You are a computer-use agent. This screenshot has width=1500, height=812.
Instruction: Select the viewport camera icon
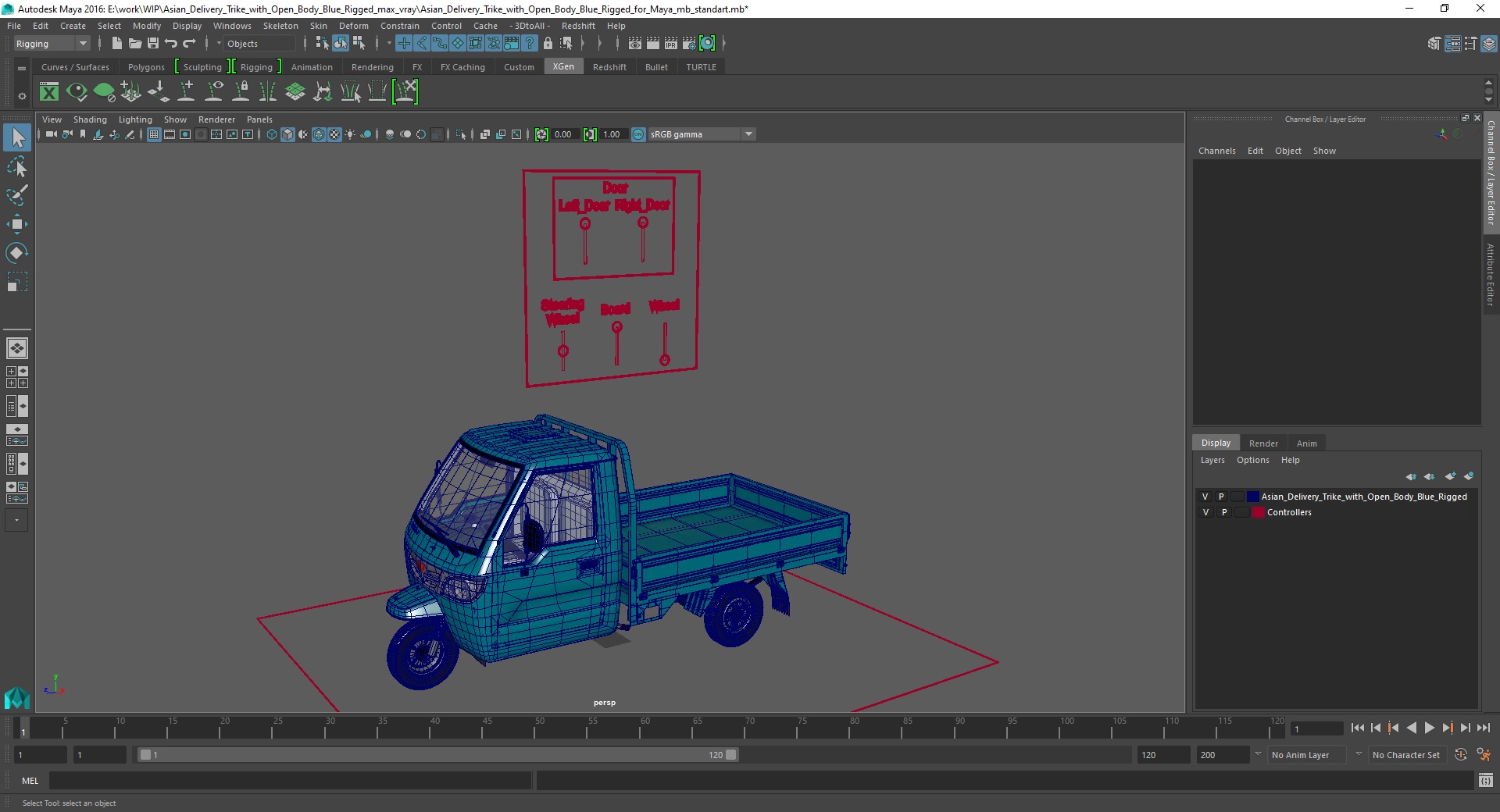point(51,134)
